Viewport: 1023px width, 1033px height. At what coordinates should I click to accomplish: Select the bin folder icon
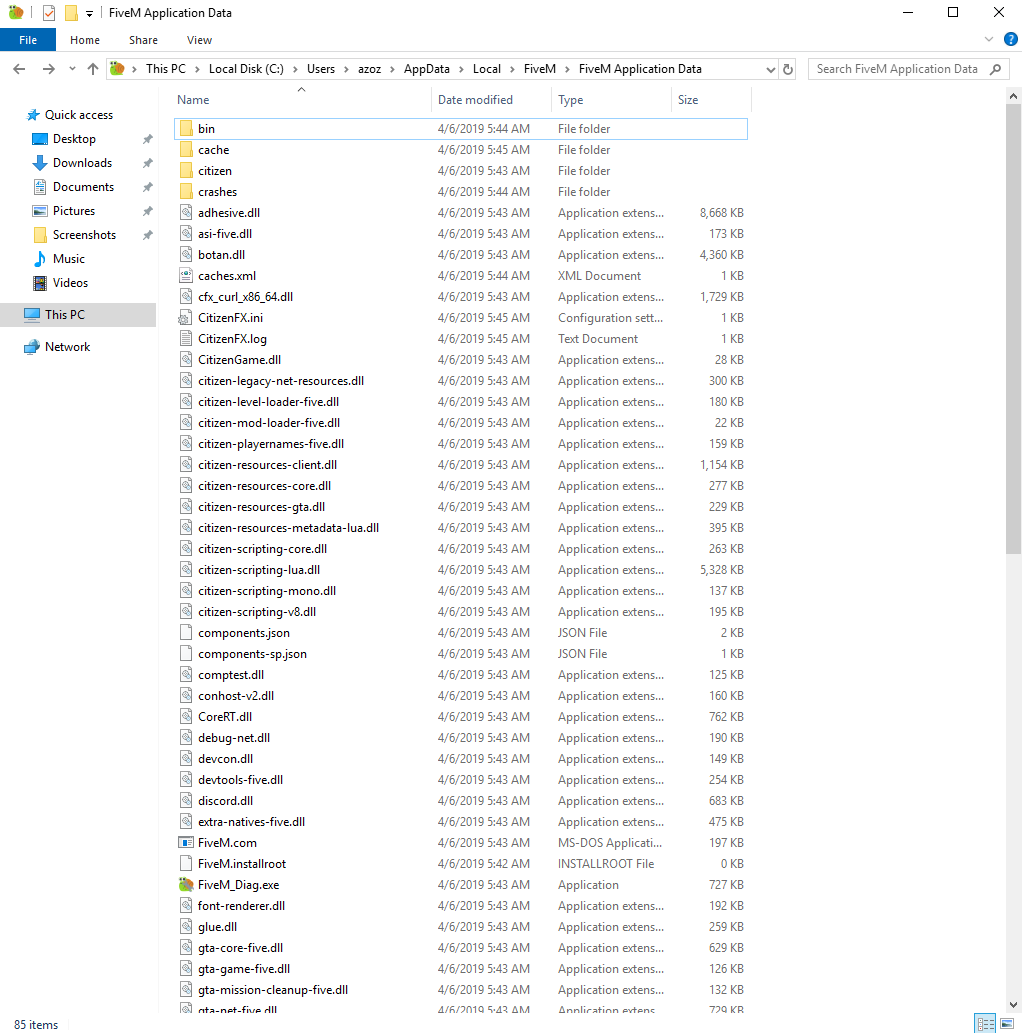tap(186, 128)
